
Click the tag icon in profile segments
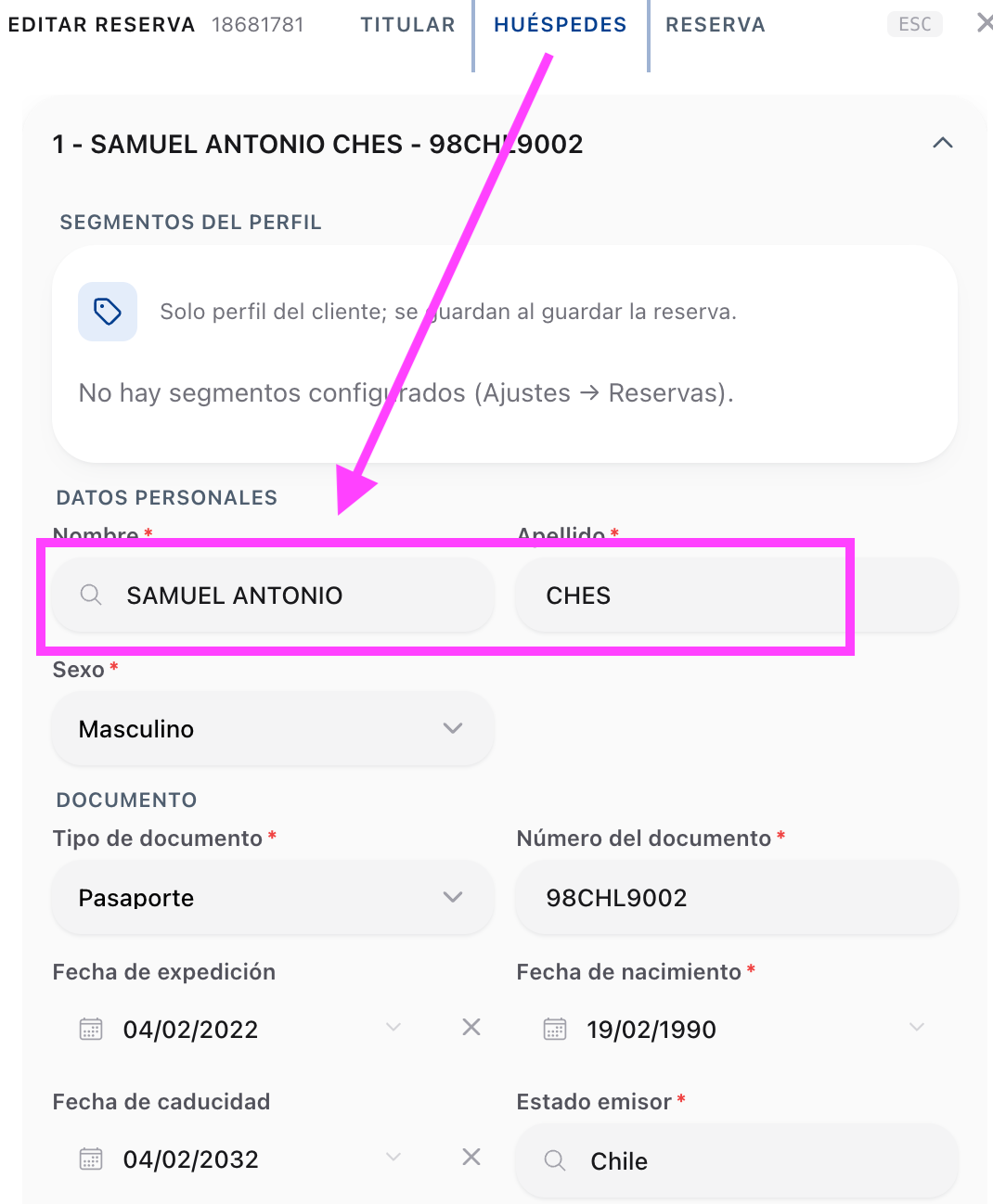pyautogui.click(x=108, y=312)
